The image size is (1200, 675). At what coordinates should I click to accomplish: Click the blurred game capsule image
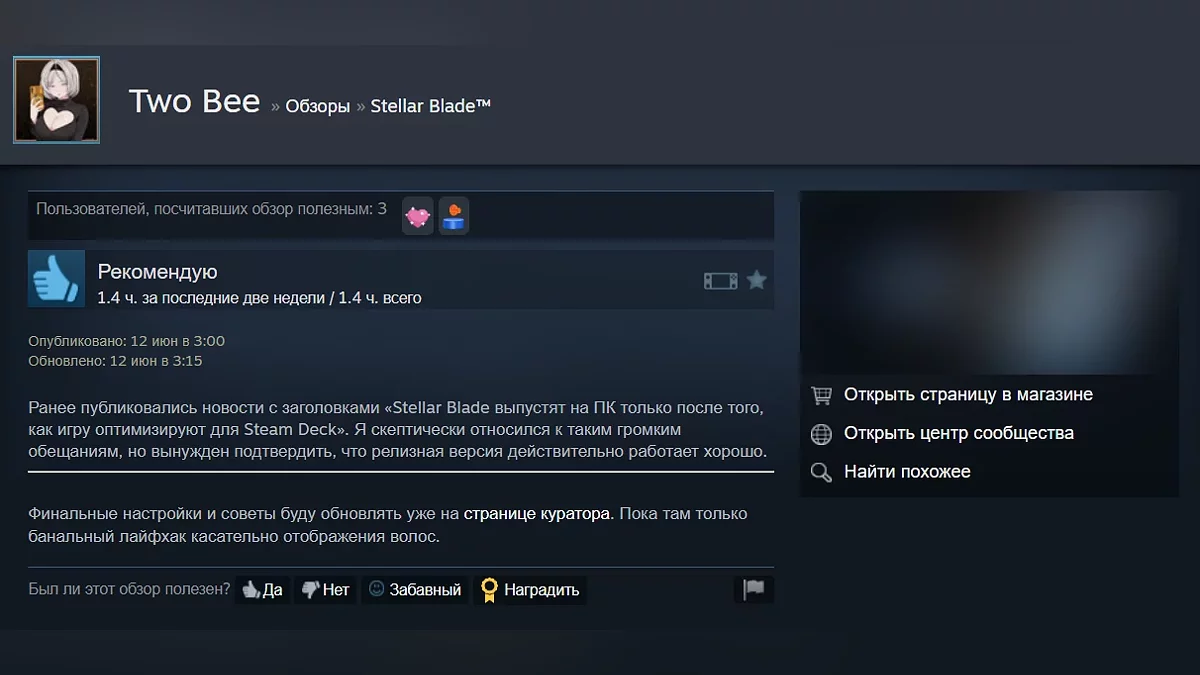pyautogui.click(x=989, y=282)
